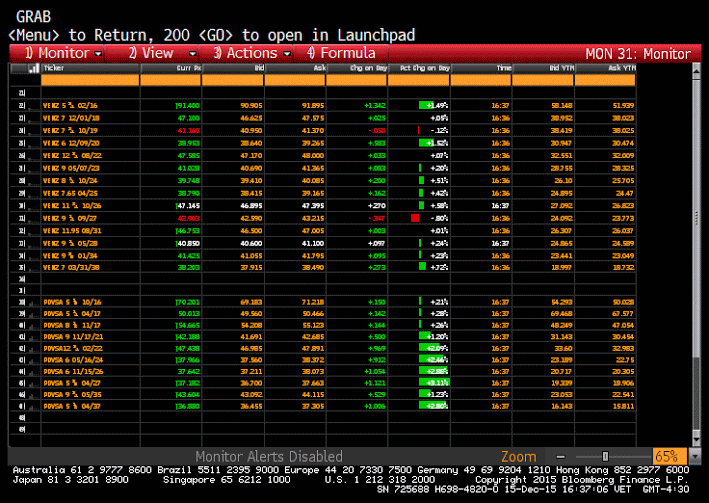The width and height of the screenshot is (709, 503).
Task: Sort by the Pct Chg on Day header
Action: click(x=419, y=68)
